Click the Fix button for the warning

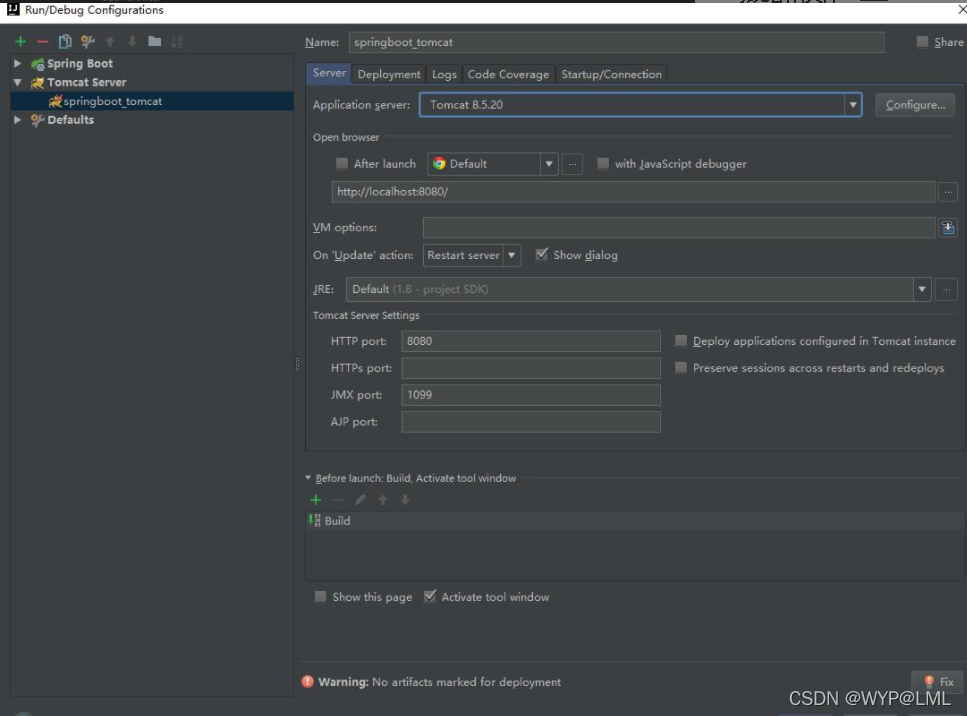click(939, 681)
